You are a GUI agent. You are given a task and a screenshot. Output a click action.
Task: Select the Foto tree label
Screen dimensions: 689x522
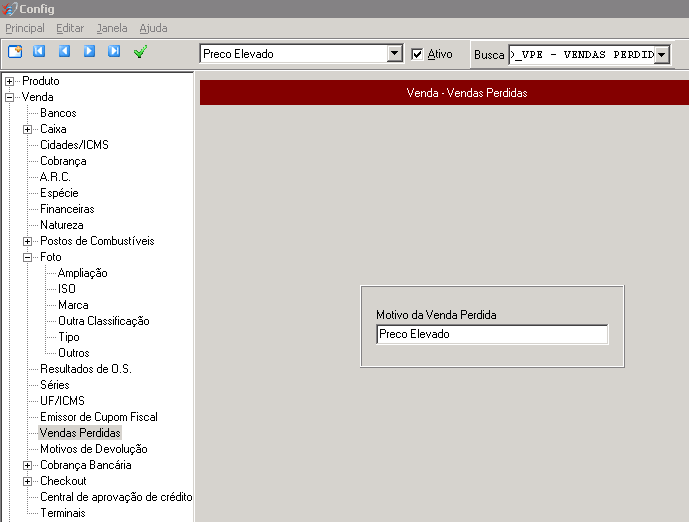51,257
